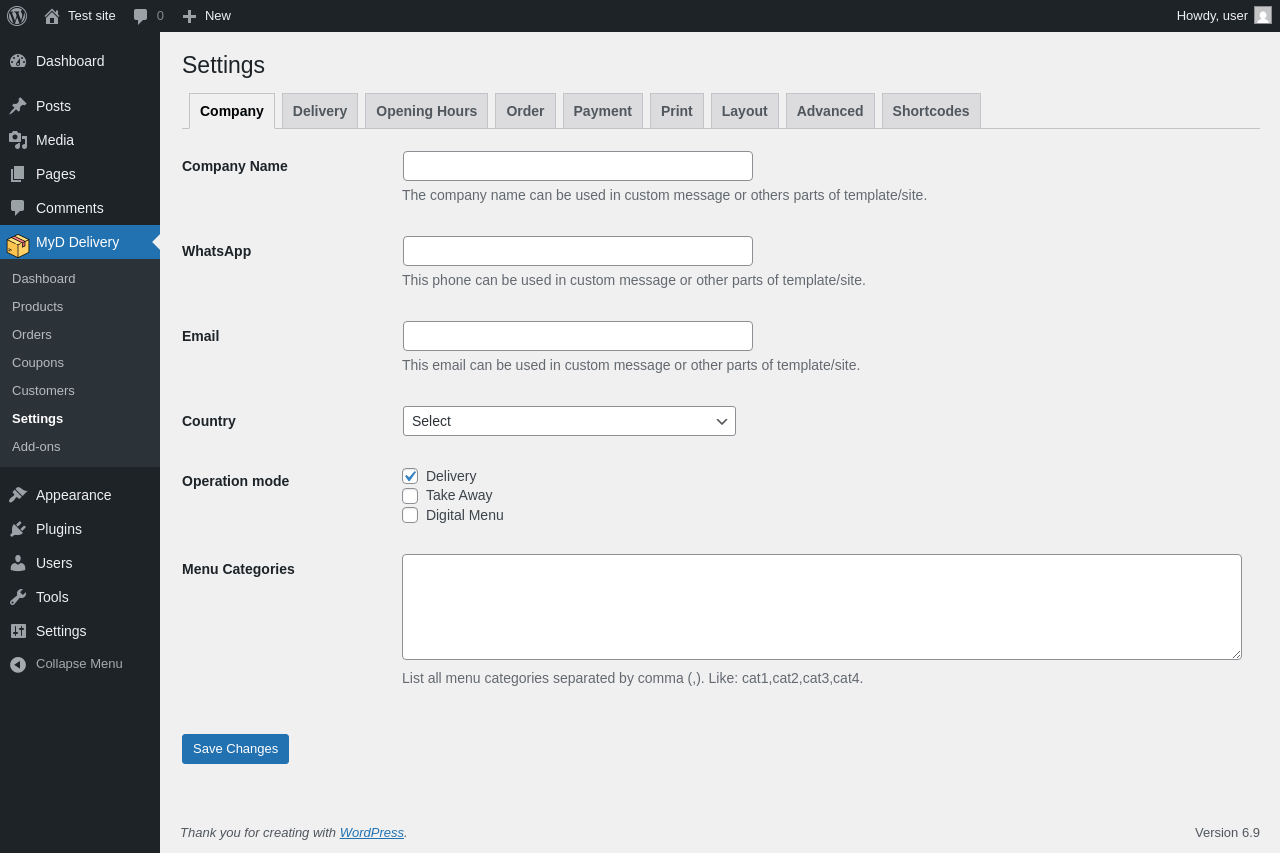Click the Posts pushpin icon
The image size is (1280, 853).
[x=18, y=106]
